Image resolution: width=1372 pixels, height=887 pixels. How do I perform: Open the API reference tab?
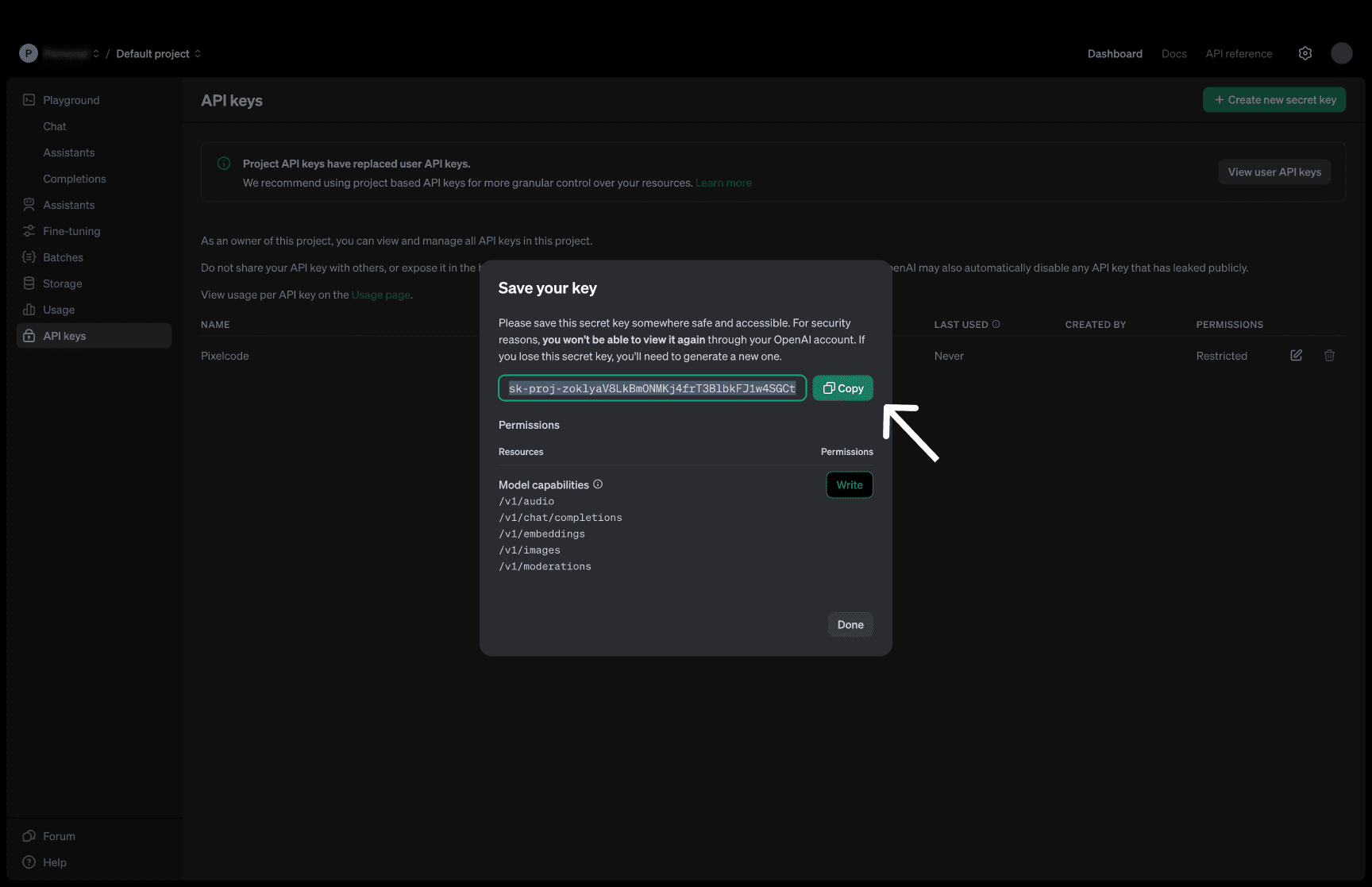pos(1239,54)
